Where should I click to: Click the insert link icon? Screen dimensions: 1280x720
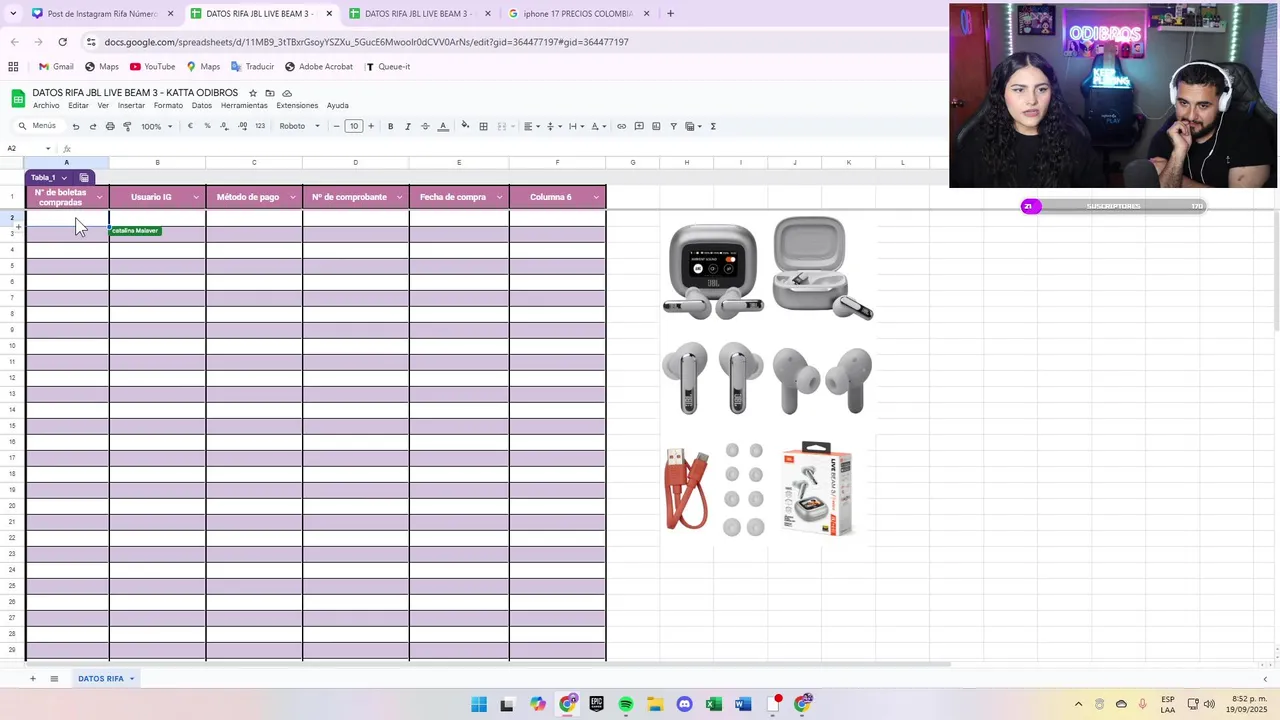tap(621, 126)
